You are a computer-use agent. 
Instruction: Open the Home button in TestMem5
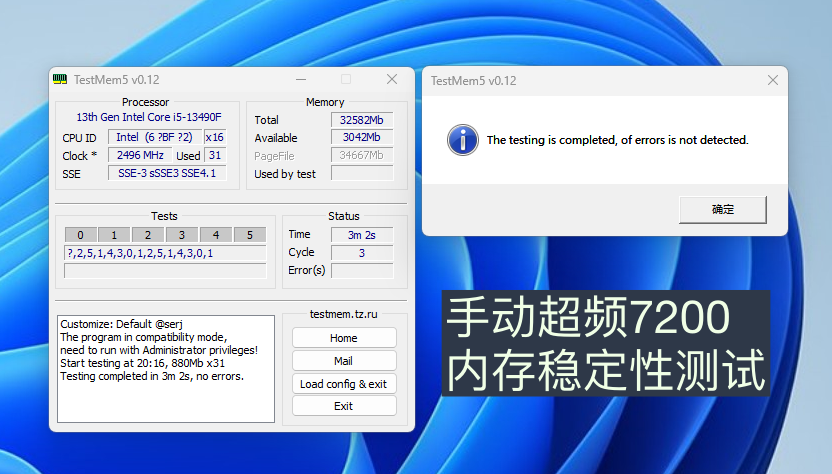point(344,338)
